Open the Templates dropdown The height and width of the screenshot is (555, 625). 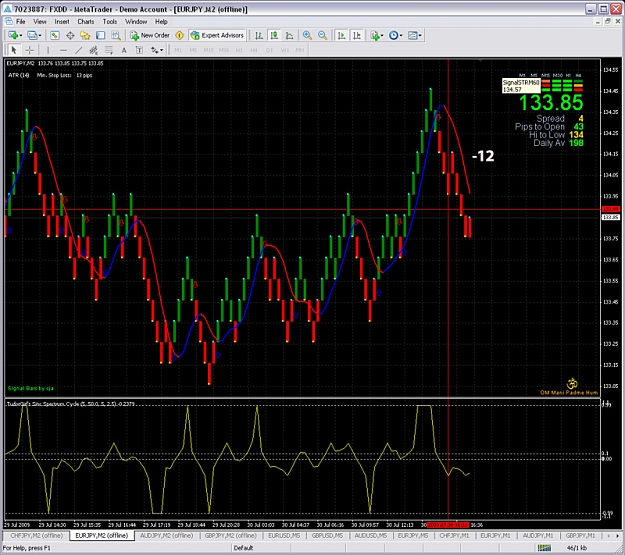[415, 35]
